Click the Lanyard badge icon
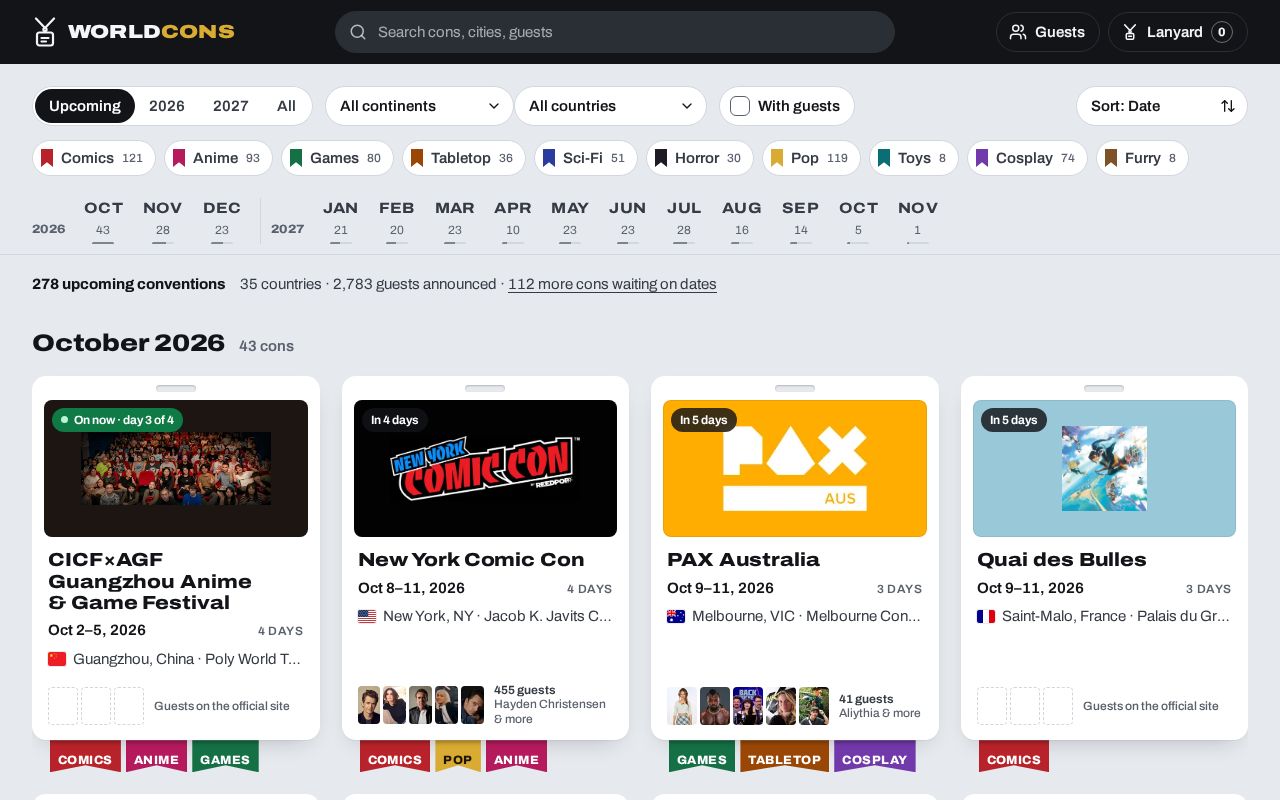 [x=1130, y=32]
